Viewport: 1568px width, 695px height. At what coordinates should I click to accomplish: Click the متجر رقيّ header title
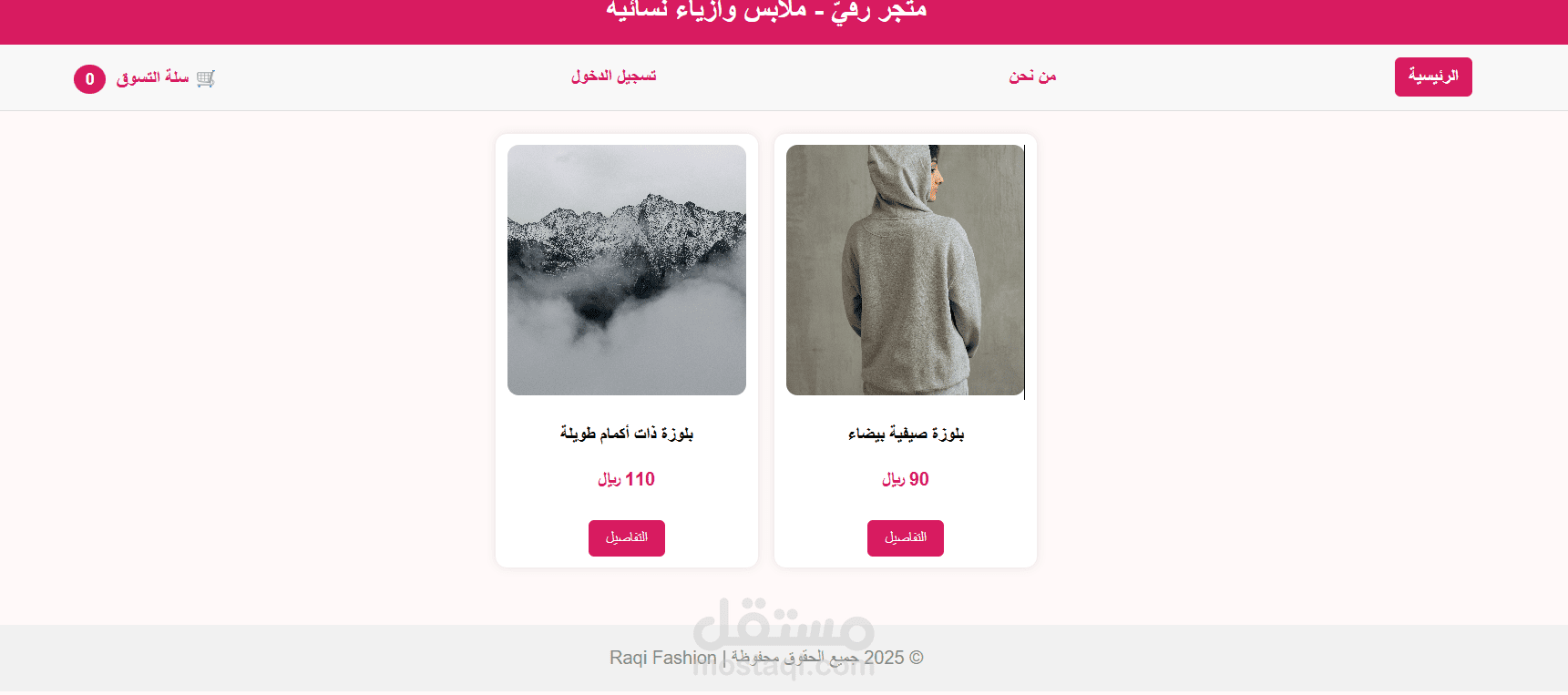[x=766, y=10]
